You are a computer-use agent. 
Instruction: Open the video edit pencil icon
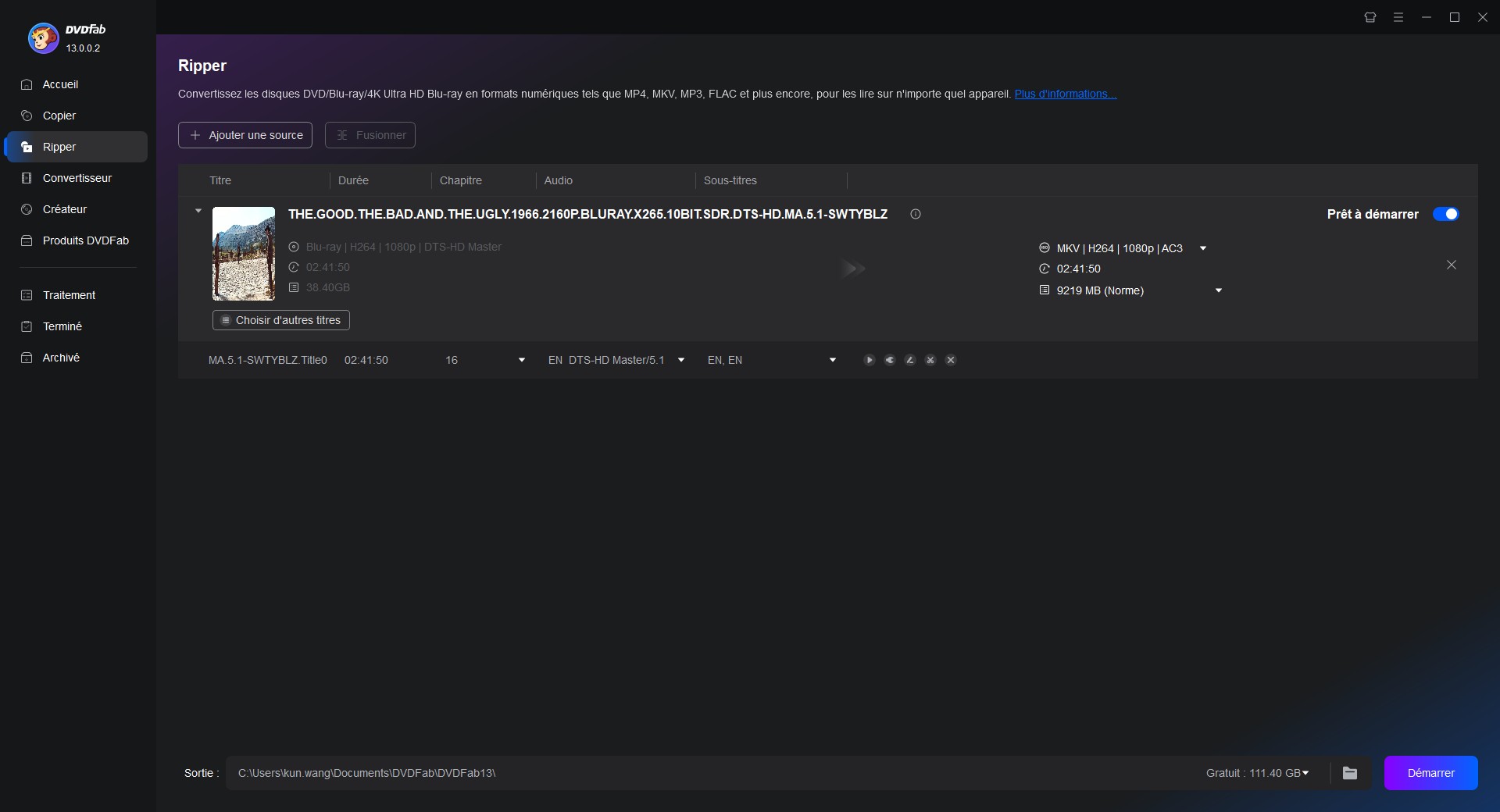(x=910, y=360)
